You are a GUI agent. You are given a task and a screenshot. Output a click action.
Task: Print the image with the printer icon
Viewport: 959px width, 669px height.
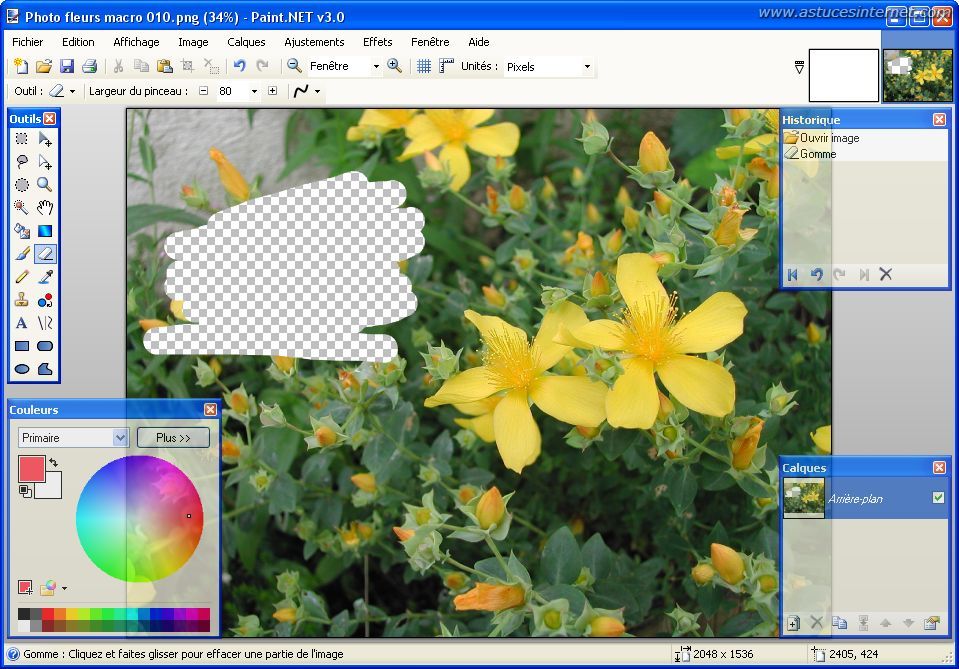90,66
